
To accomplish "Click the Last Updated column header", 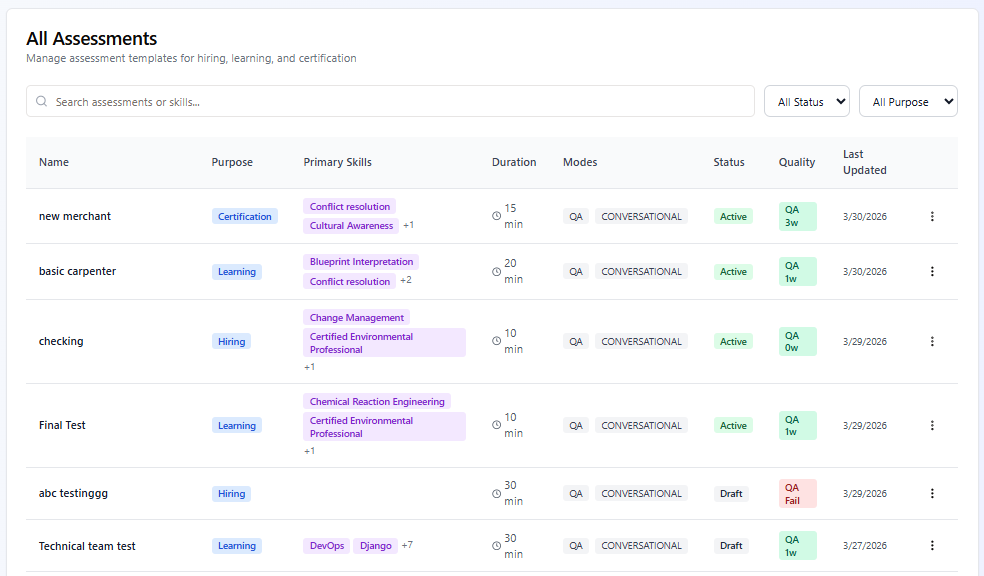I will point(864,162).
